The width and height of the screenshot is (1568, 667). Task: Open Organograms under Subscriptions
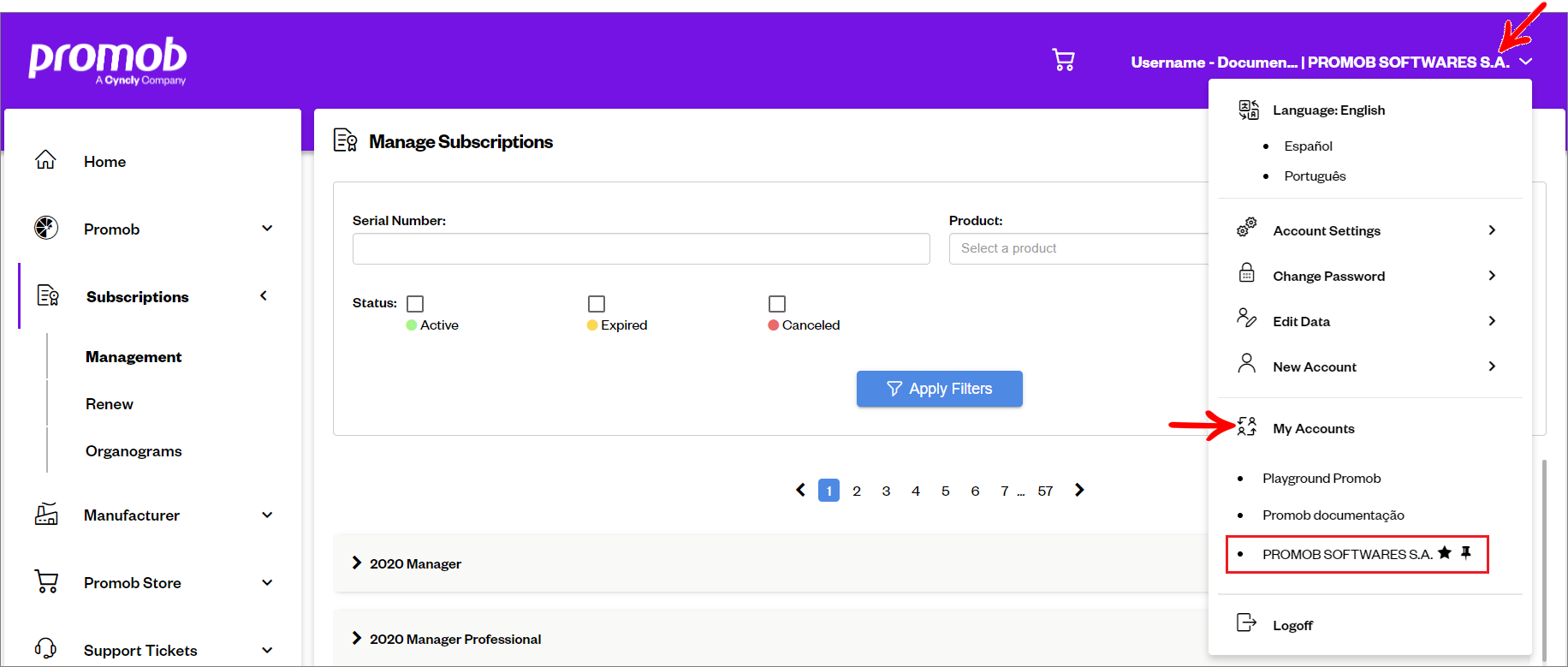pos(134,451)
